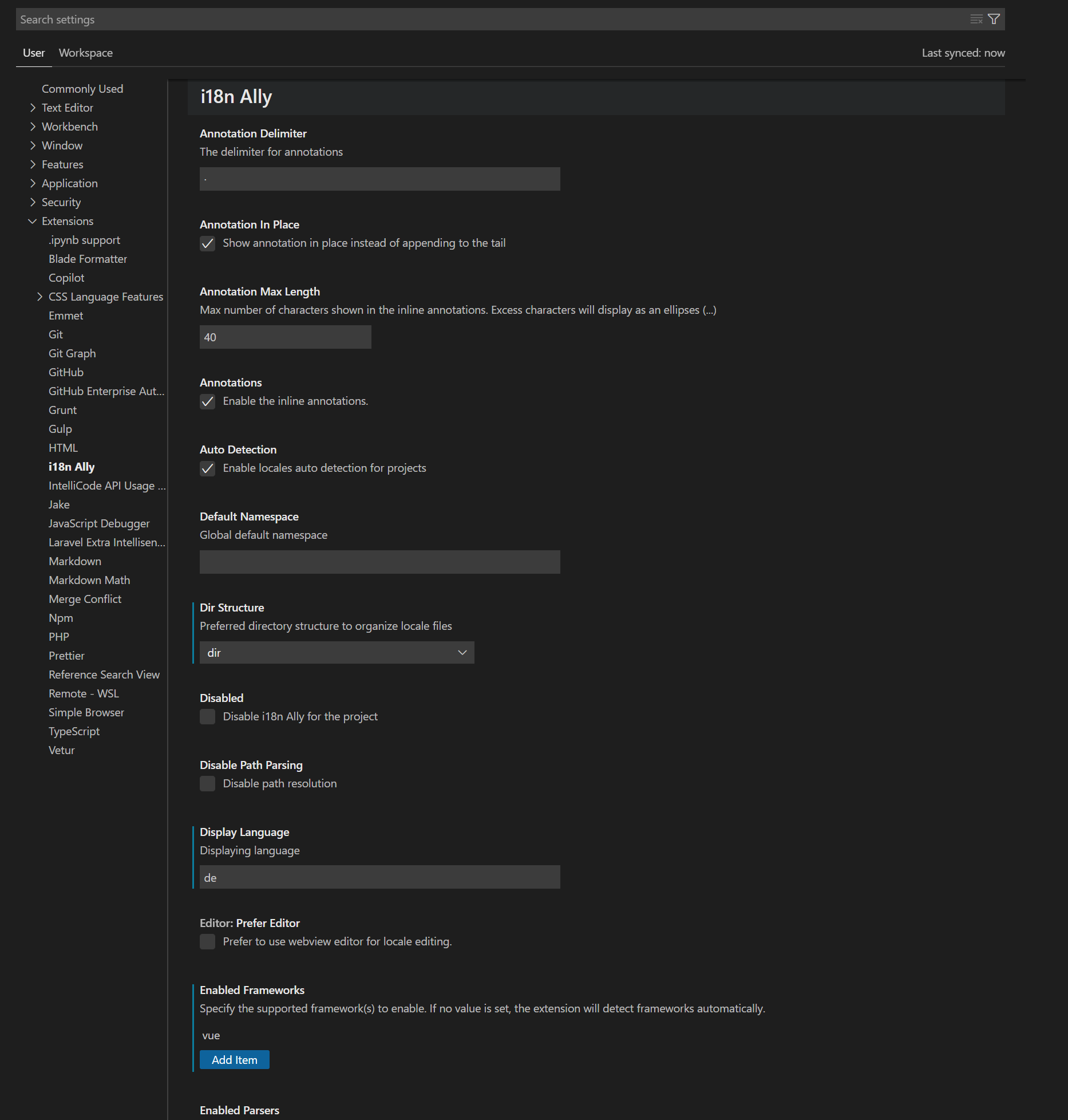The height and width of the screenshot is (1120, 1068).
Task: Uncheck the Annotation In Place checkbox
Action: [207, 243]
